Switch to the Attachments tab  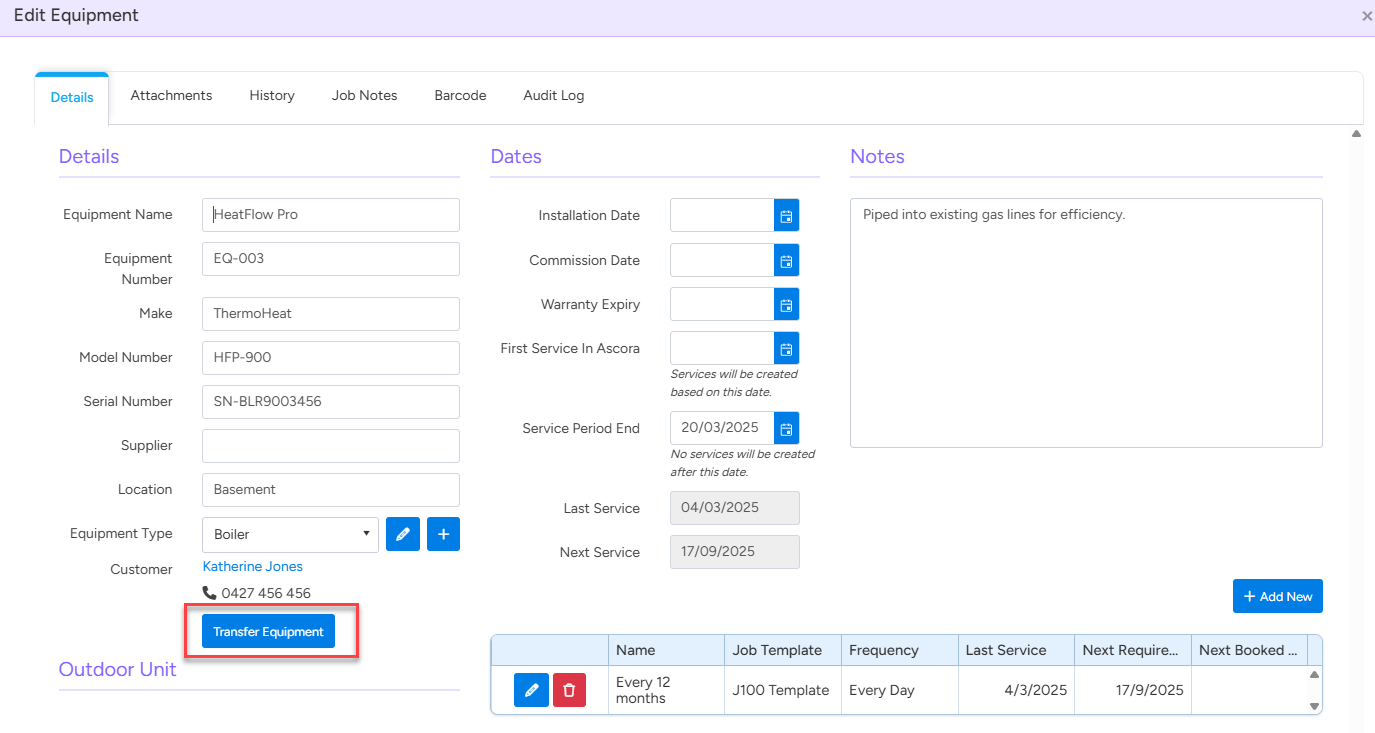pyautogui.click(x=171, y=96)
